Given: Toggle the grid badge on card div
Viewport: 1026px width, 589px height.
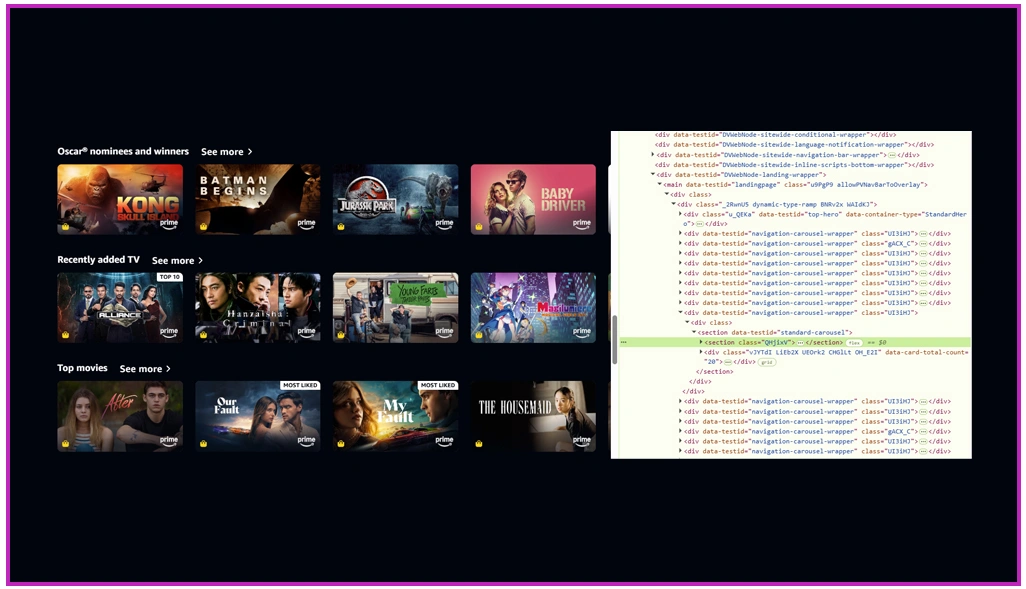Looking at the screenshot, I should tap(767, 362).
